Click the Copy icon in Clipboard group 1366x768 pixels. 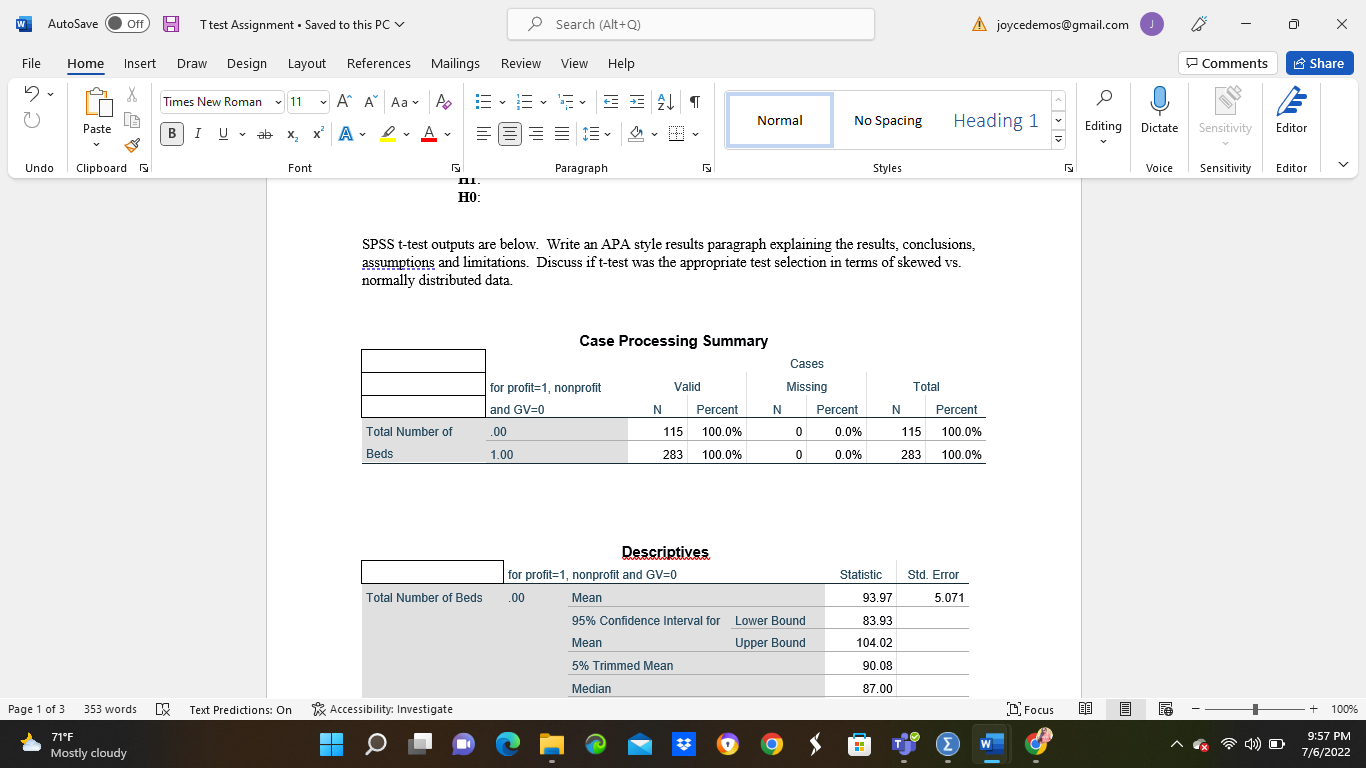tap(132, 120)
